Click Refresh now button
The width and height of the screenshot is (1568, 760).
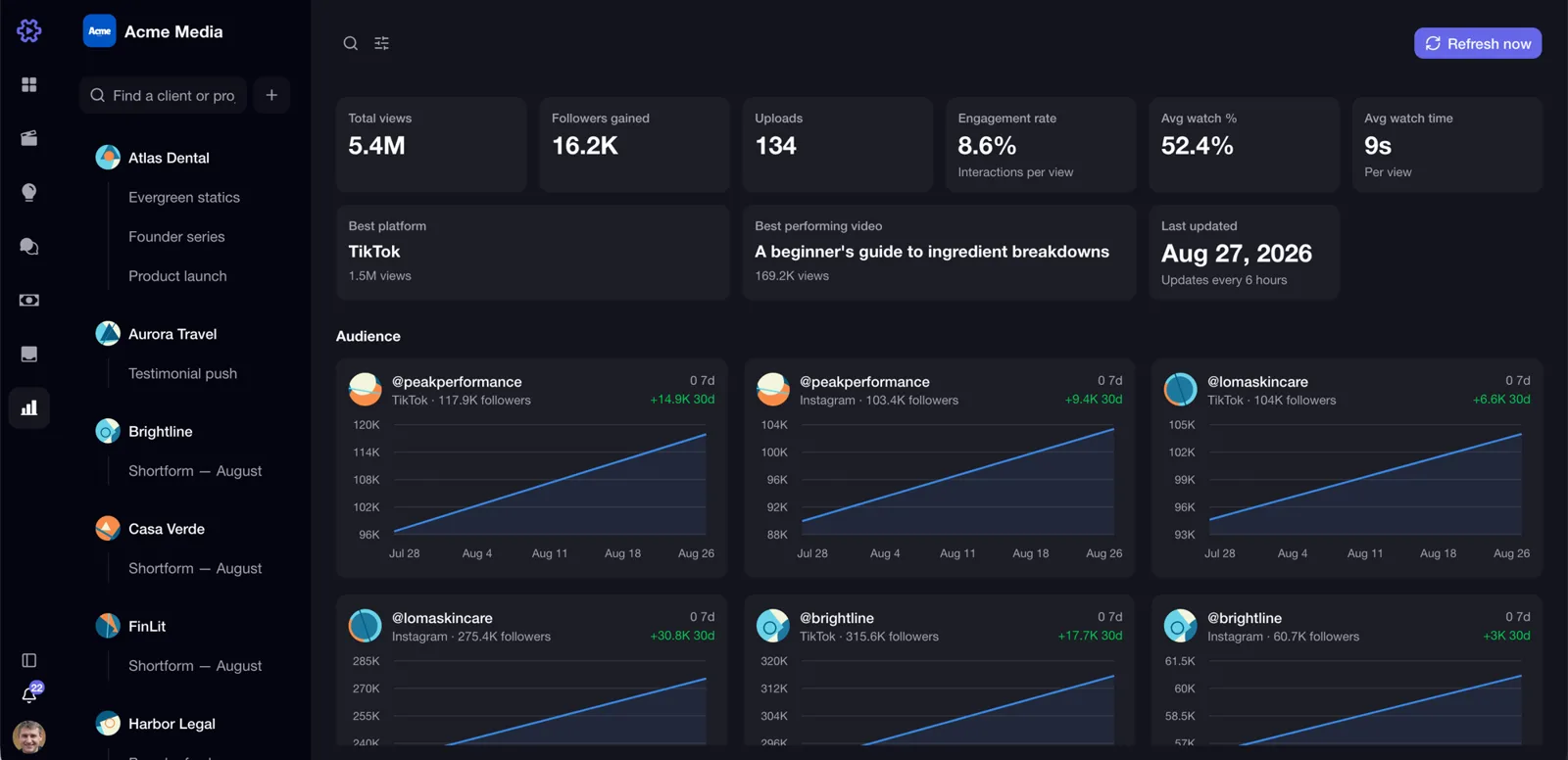(x=1478, y=43)
